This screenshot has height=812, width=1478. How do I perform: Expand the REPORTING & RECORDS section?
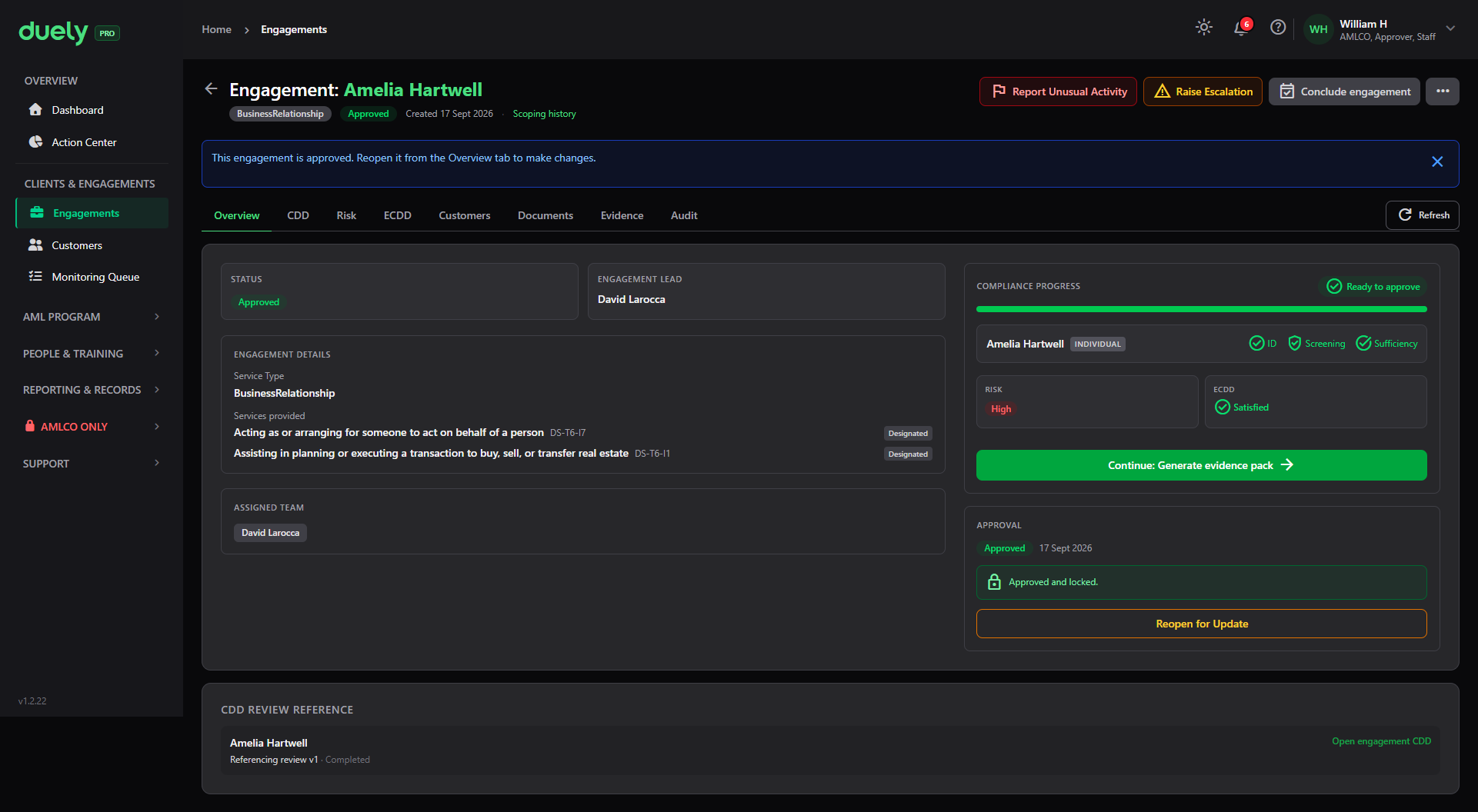coord(92,390)
